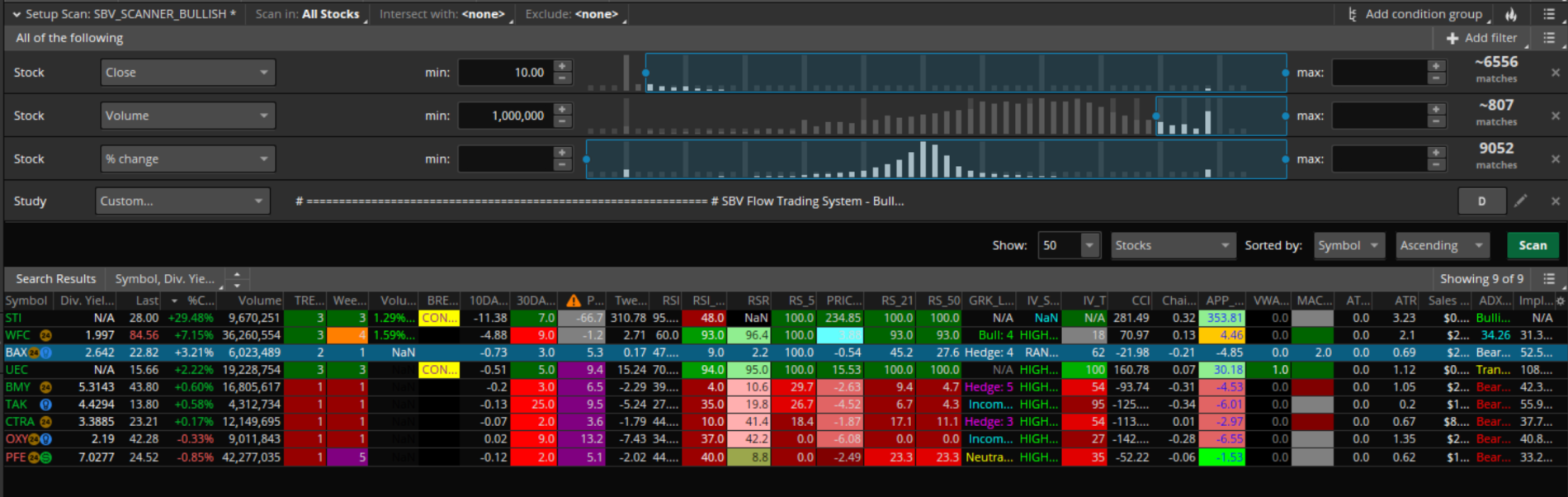Click the warning triangle column header
The width and height of the screenshot is (1568, 497).
(573, 301)
